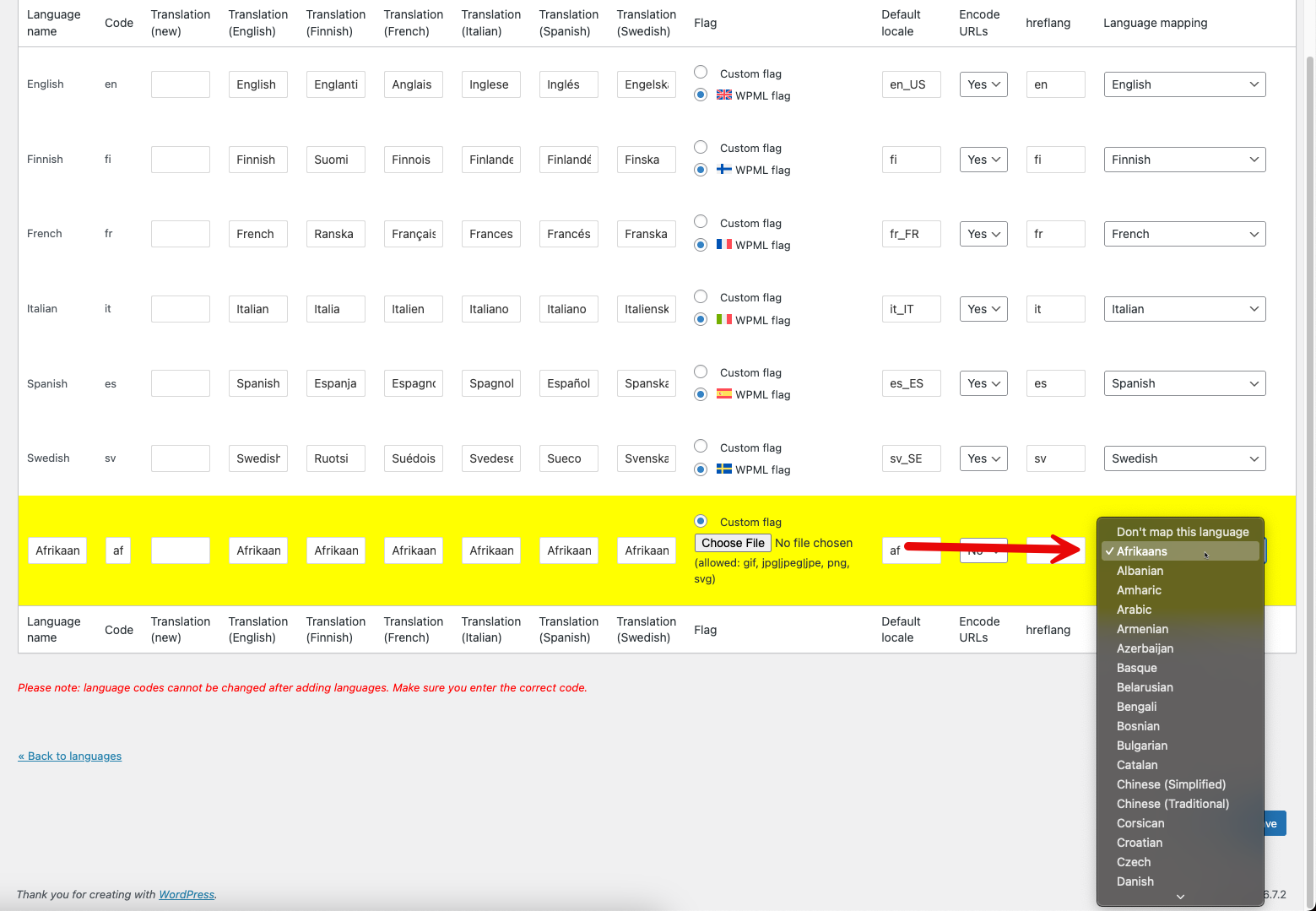Select Croatian in mapping list
The height and width of the screenshot is (911, 1316).
pyautogui.click(x=1180, y=843)
